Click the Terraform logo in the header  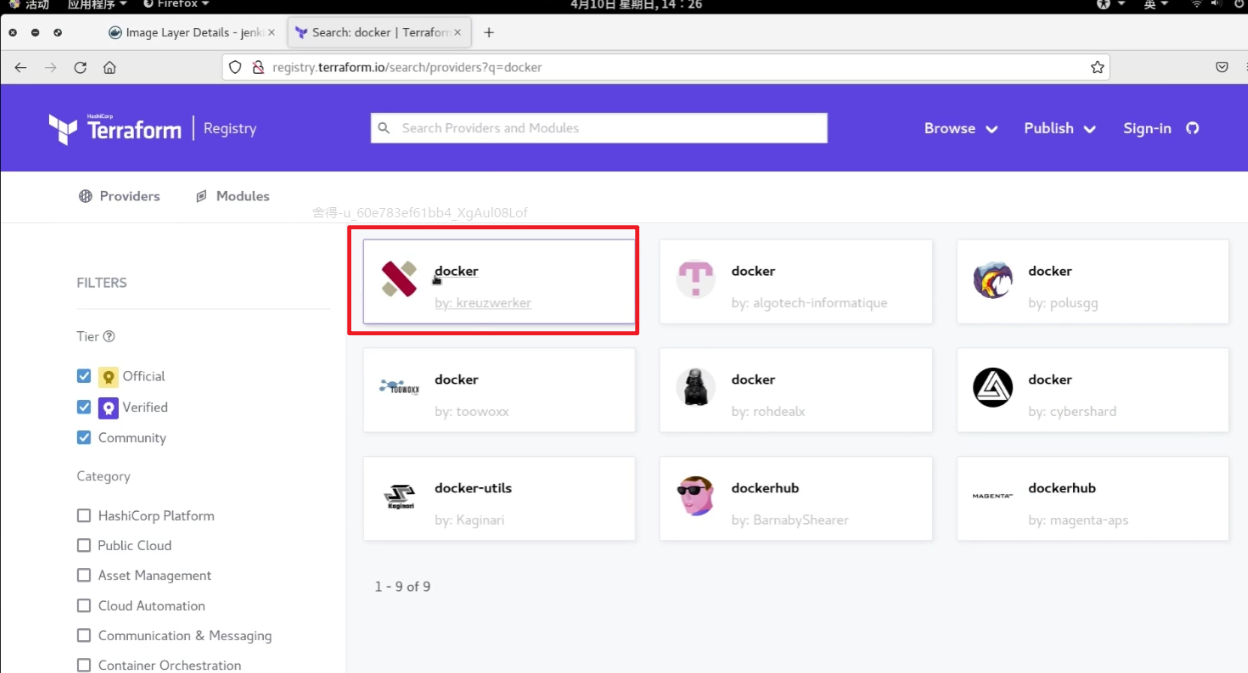[115, 129]
